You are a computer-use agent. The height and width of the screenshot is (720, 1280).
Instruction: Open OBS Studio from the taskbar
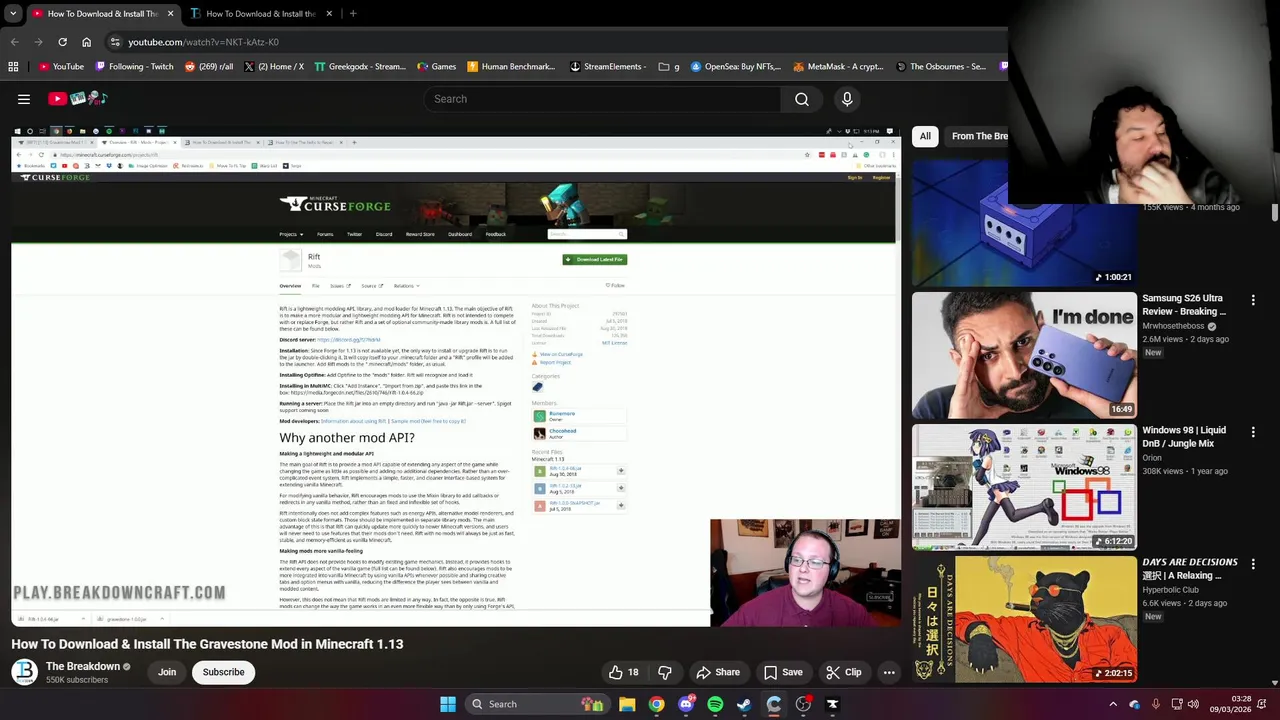[803, 704]
